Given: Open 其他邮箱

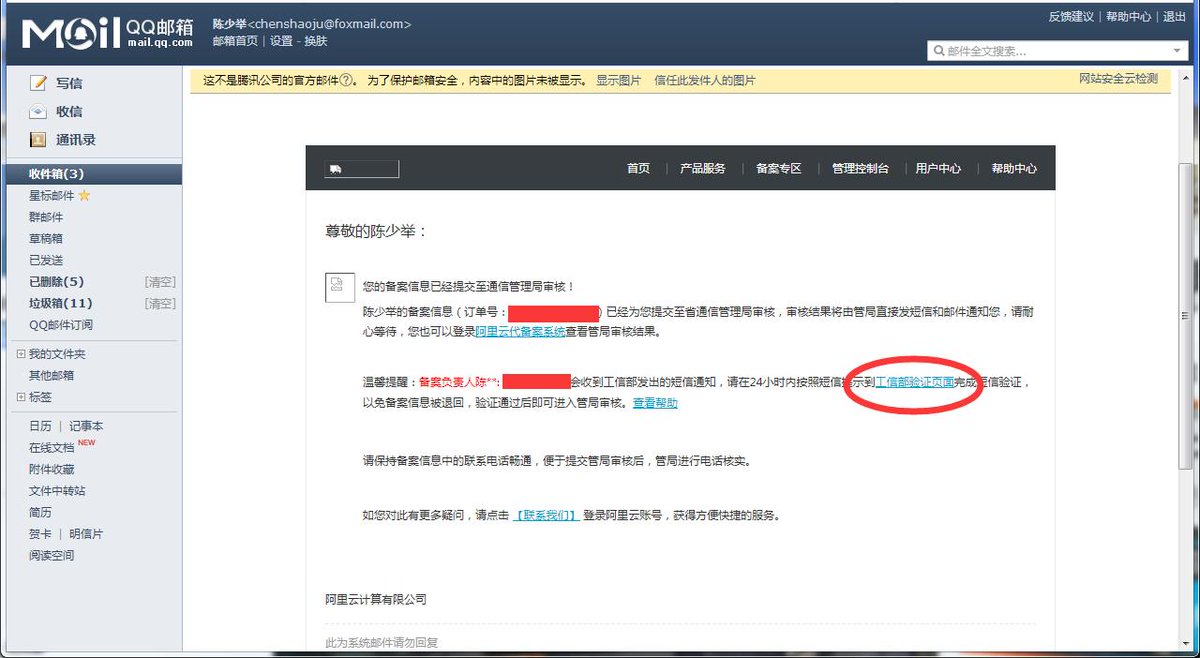Looking at the screenshot, I should pyautogui.click(x=52, y=376).
